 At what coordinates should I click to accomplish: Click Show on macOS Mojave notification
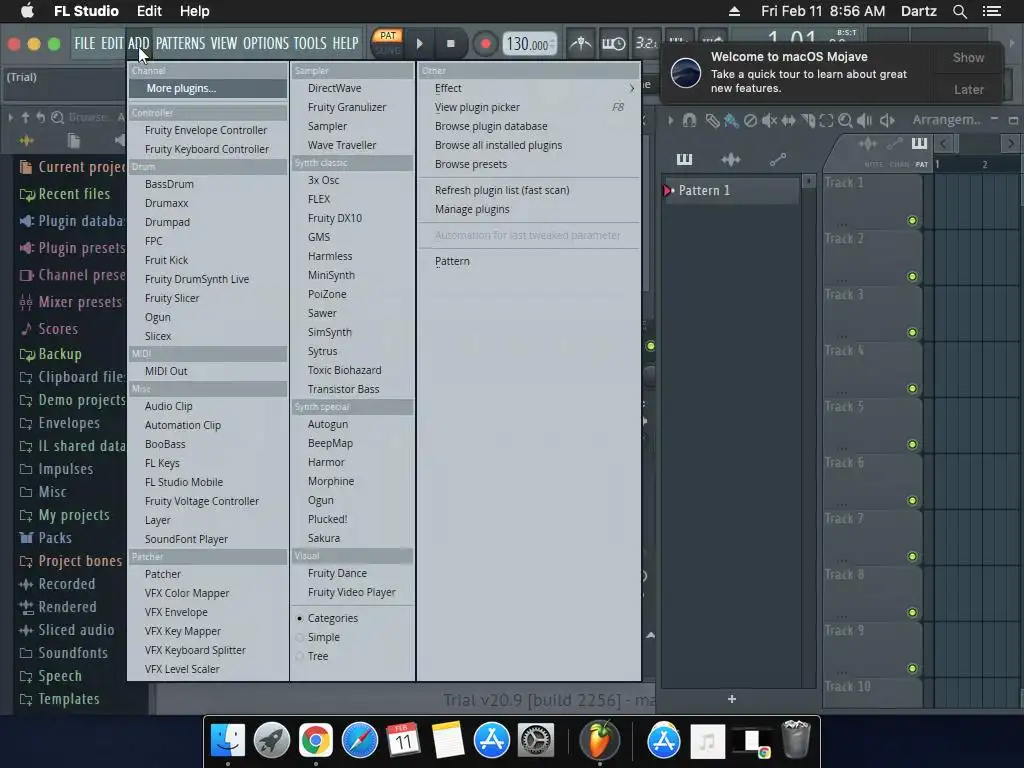coord(968,57)
